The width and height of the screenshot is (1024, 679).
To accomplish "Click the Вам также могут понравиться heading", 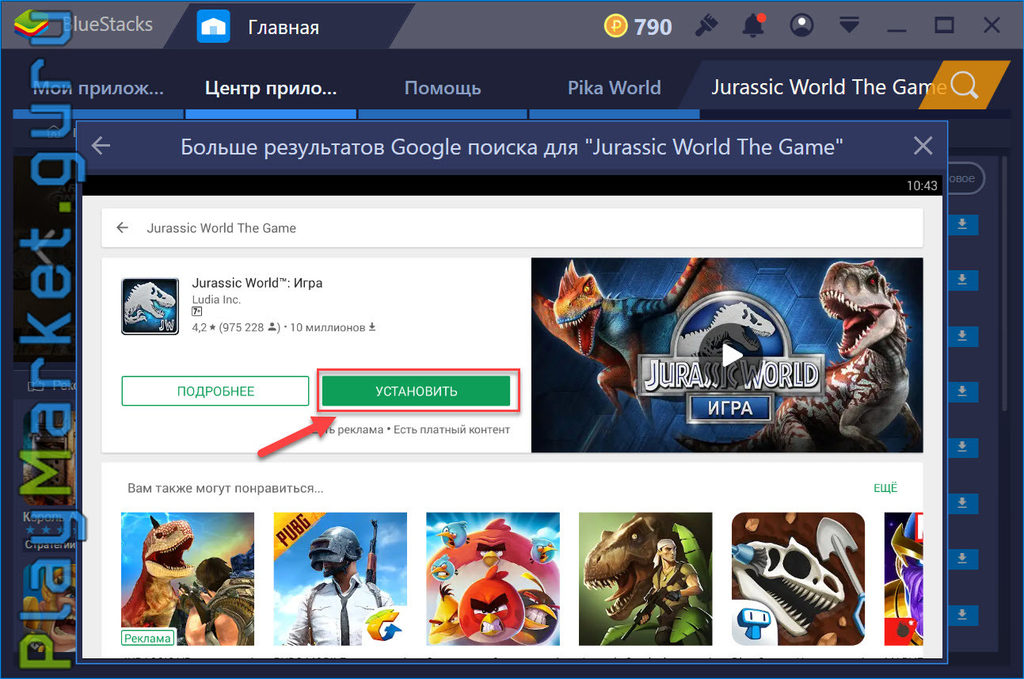I will click(225, 488).
